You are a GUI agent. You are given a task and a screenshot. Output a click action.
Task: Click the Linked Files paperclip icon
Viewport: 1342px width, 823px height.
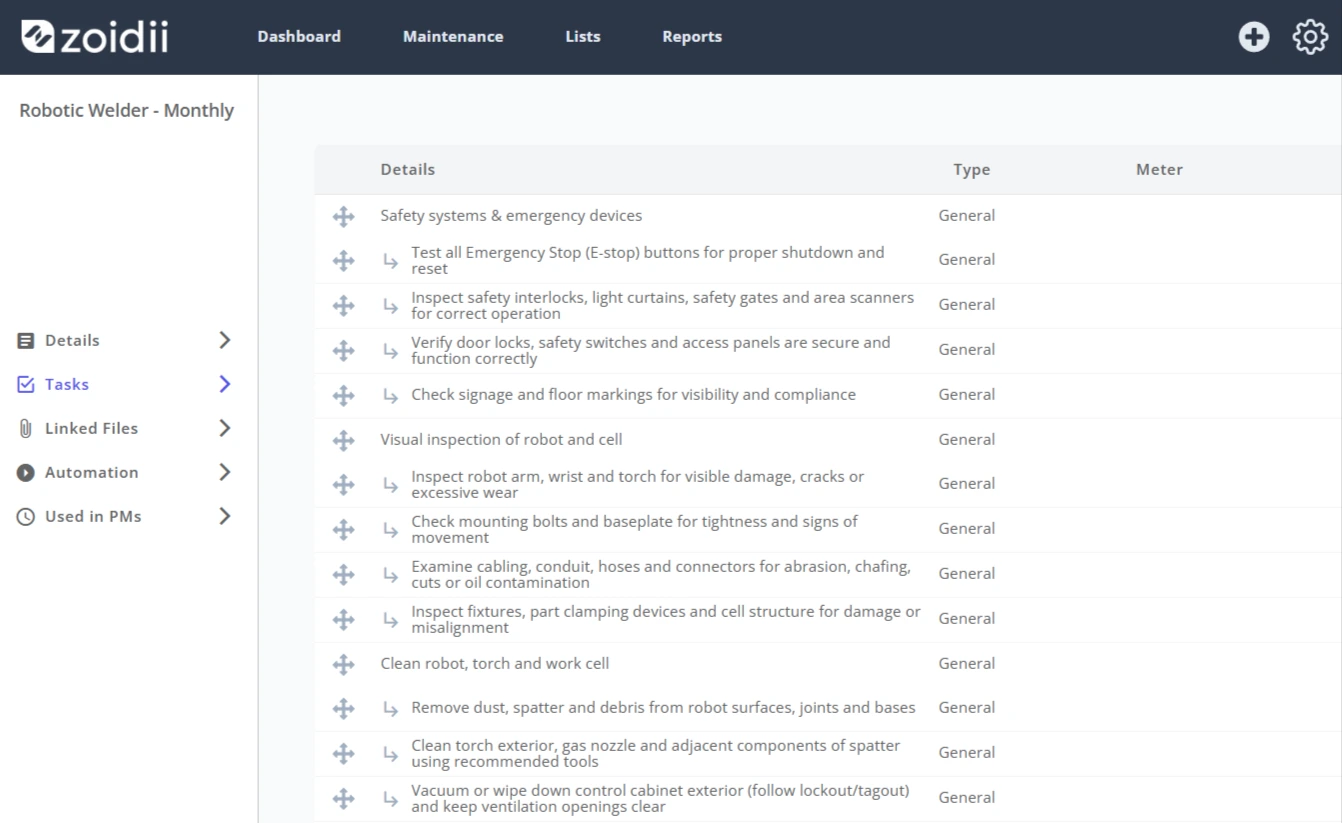pos(26,428)
